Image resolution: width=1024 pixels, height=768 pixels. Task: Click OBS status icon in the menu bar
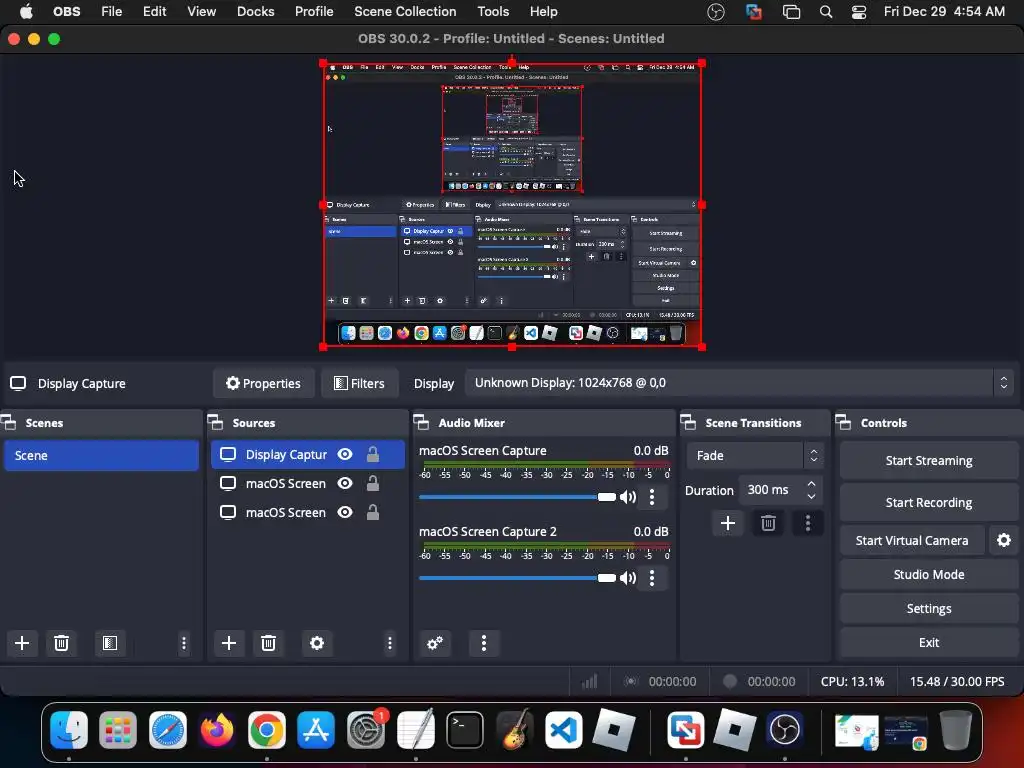[x=716, y=12]
